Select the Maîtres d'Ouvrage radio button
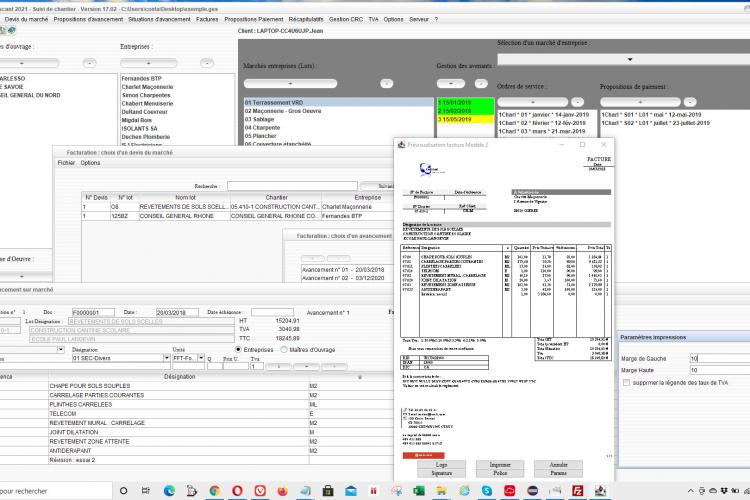The image size is (750, 500). [x=284, y=350]
